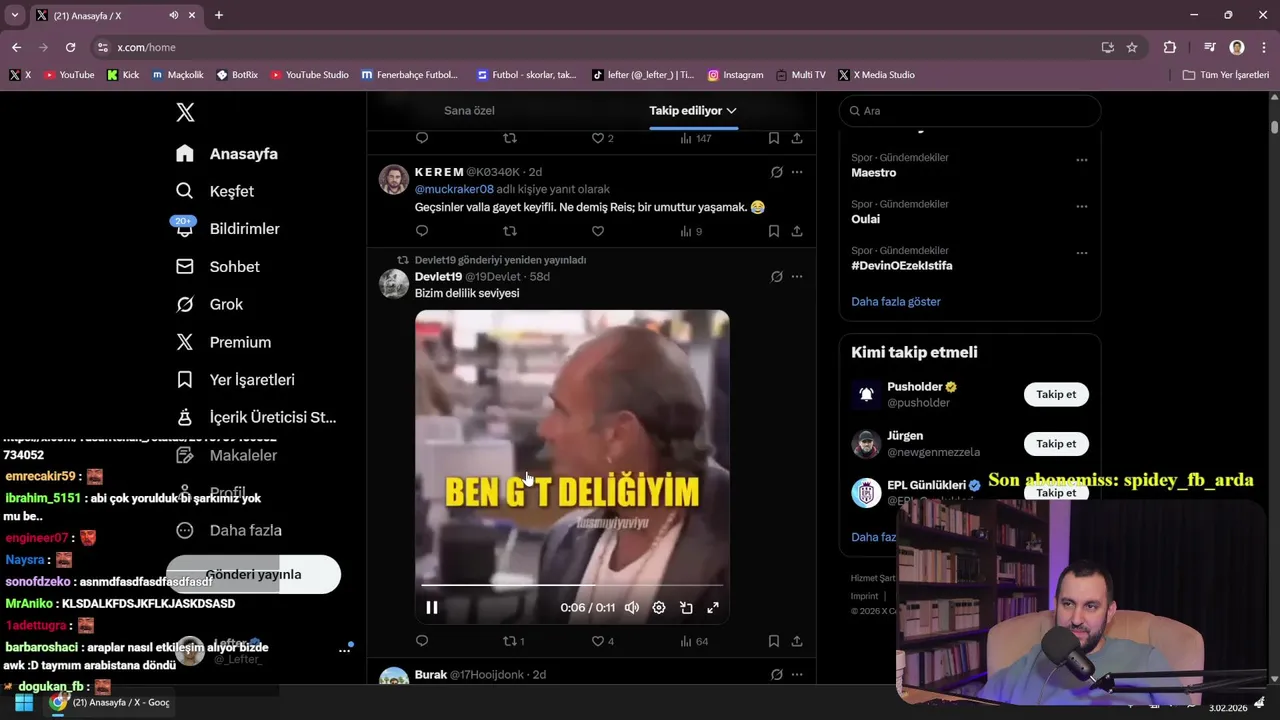Open Sohbet messages
The image size is (1280, 720).
218,267
